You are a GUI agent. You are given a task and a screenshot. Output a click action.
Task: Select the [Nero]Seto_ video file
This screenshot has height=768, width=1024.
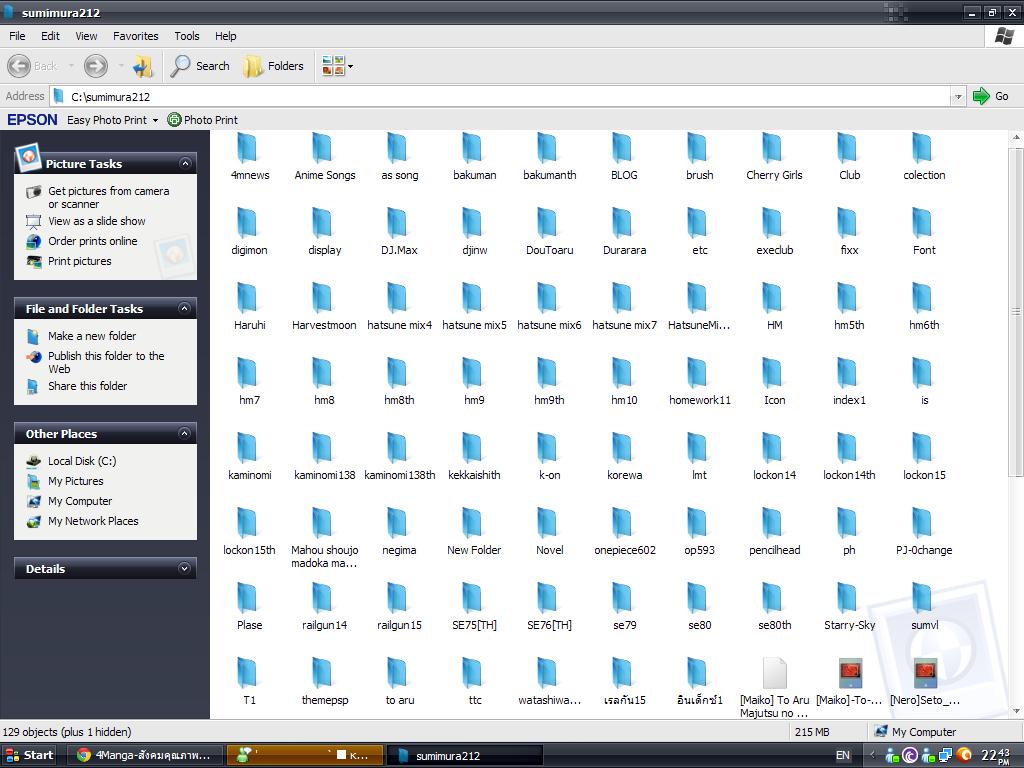click(x=925, y=682)
